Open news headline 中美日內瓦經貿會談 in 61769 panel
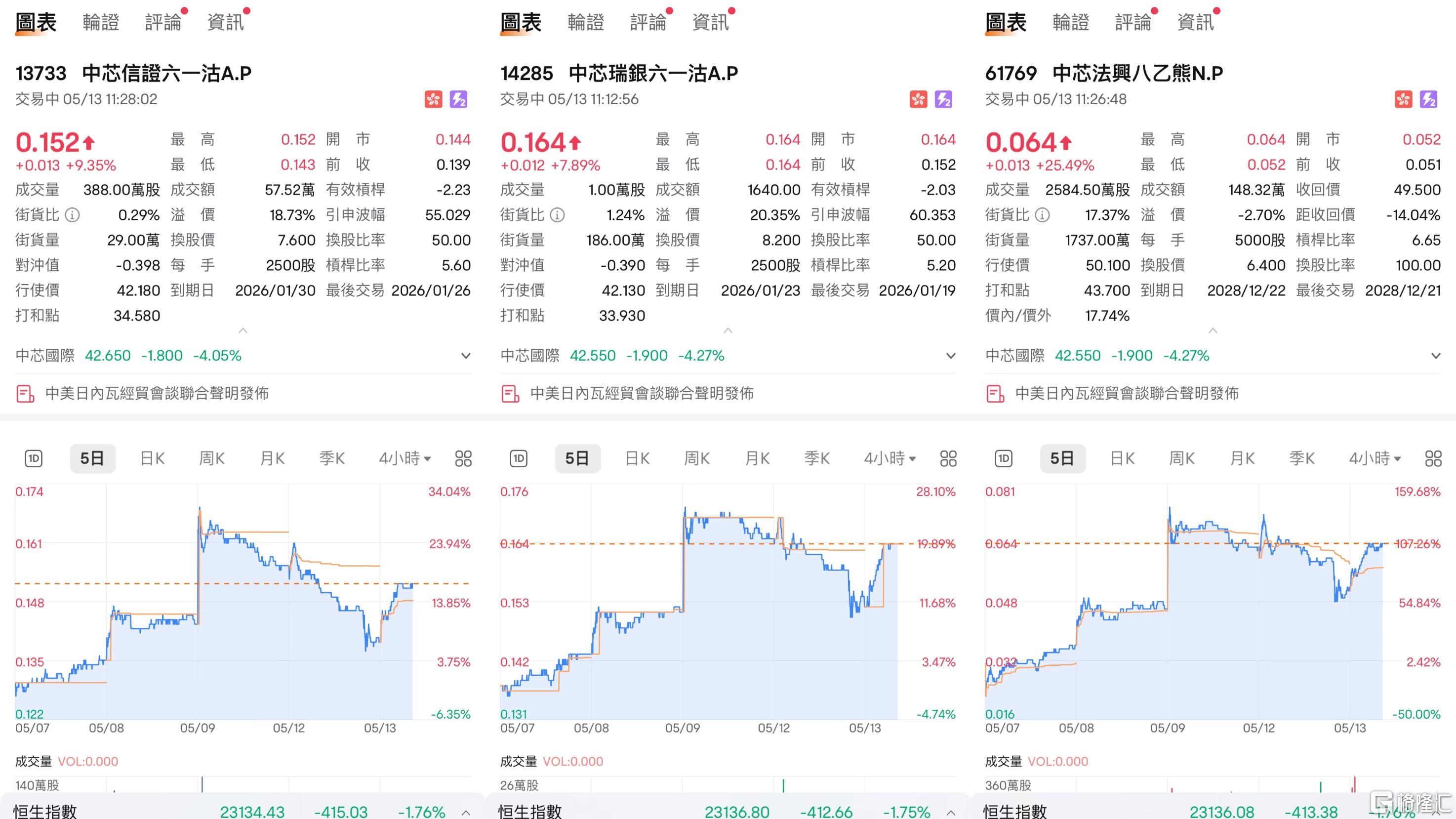 (x=1127, y=393)
